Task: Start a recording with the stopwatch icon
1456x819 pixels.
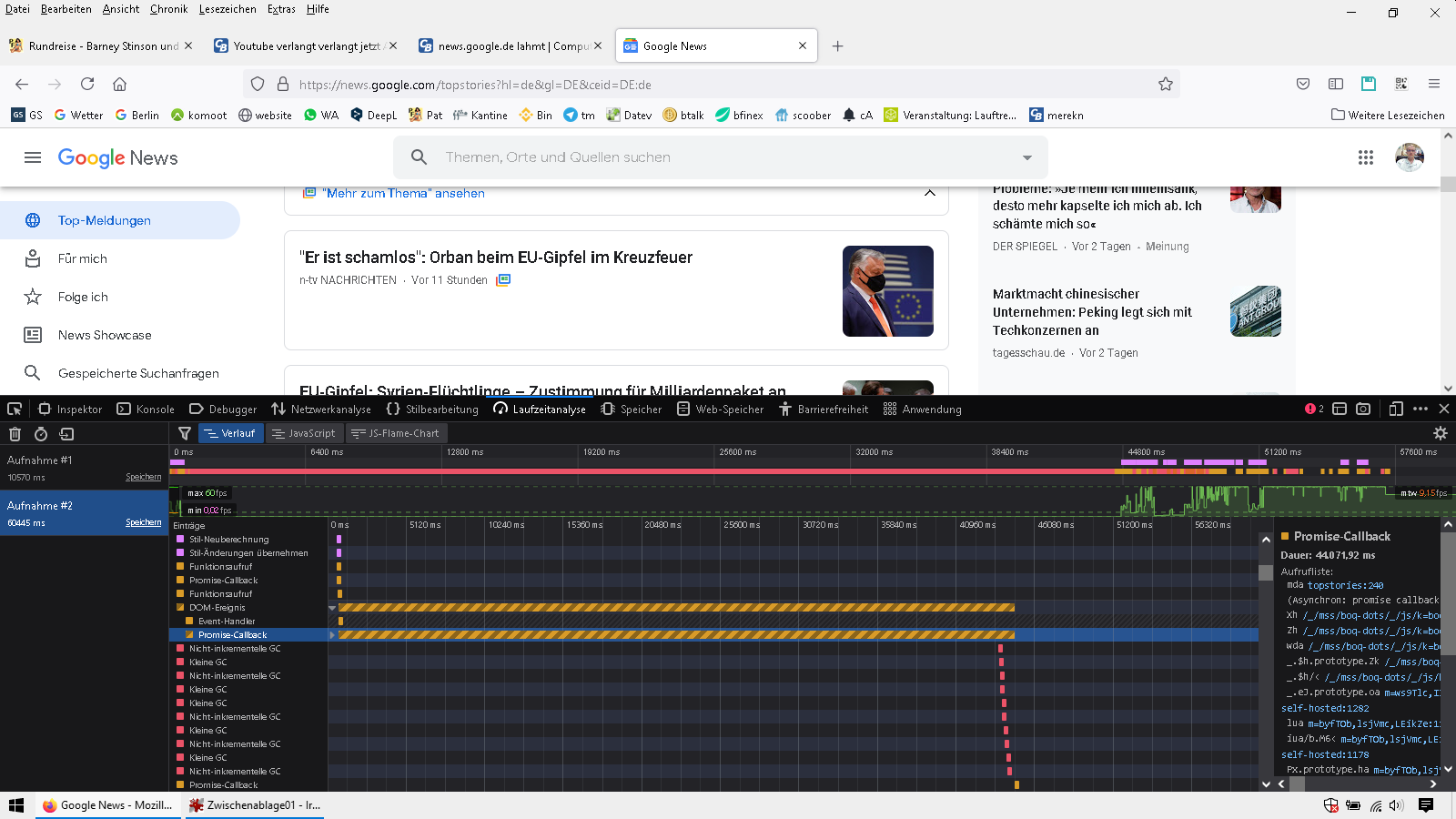Action: (x=41, y=434)
